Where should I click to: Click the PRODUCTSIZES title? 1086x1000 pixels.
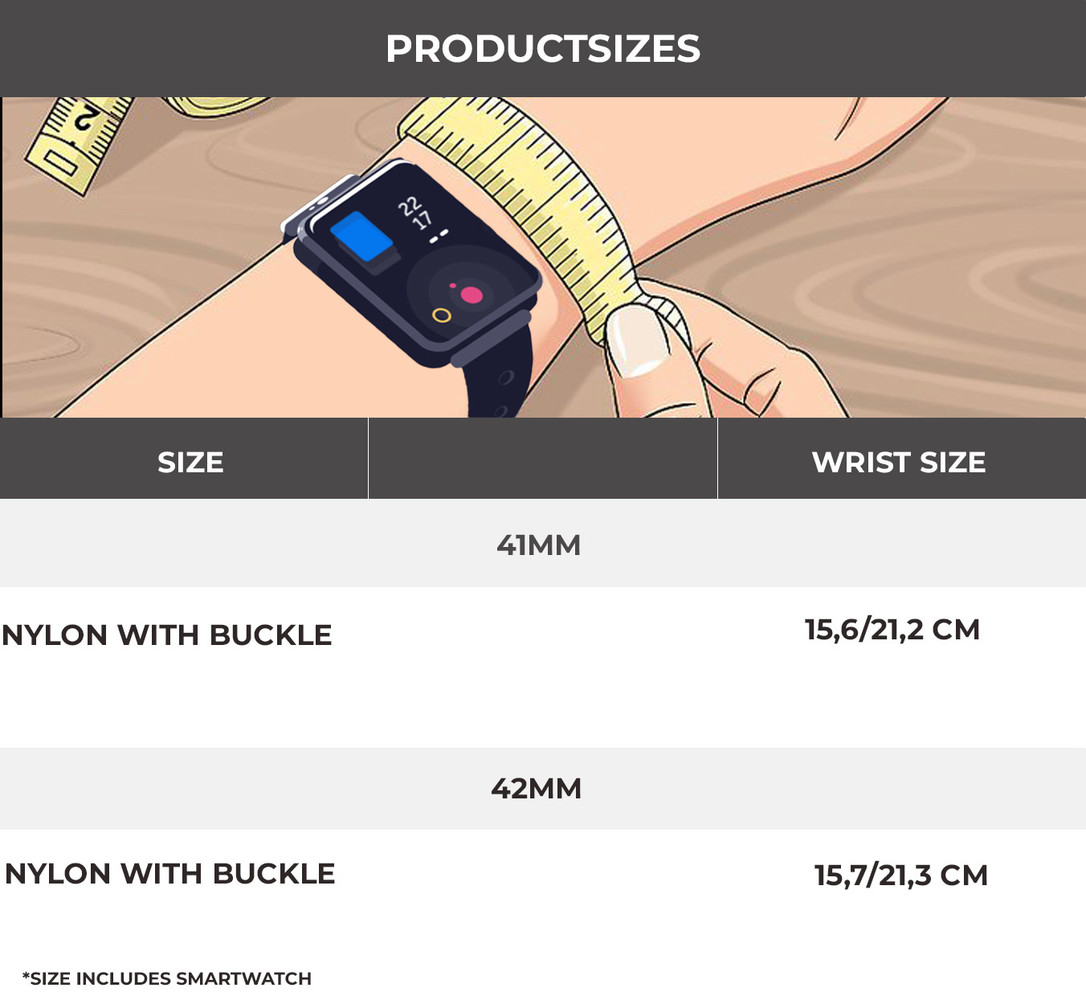[x=543, y=48]
